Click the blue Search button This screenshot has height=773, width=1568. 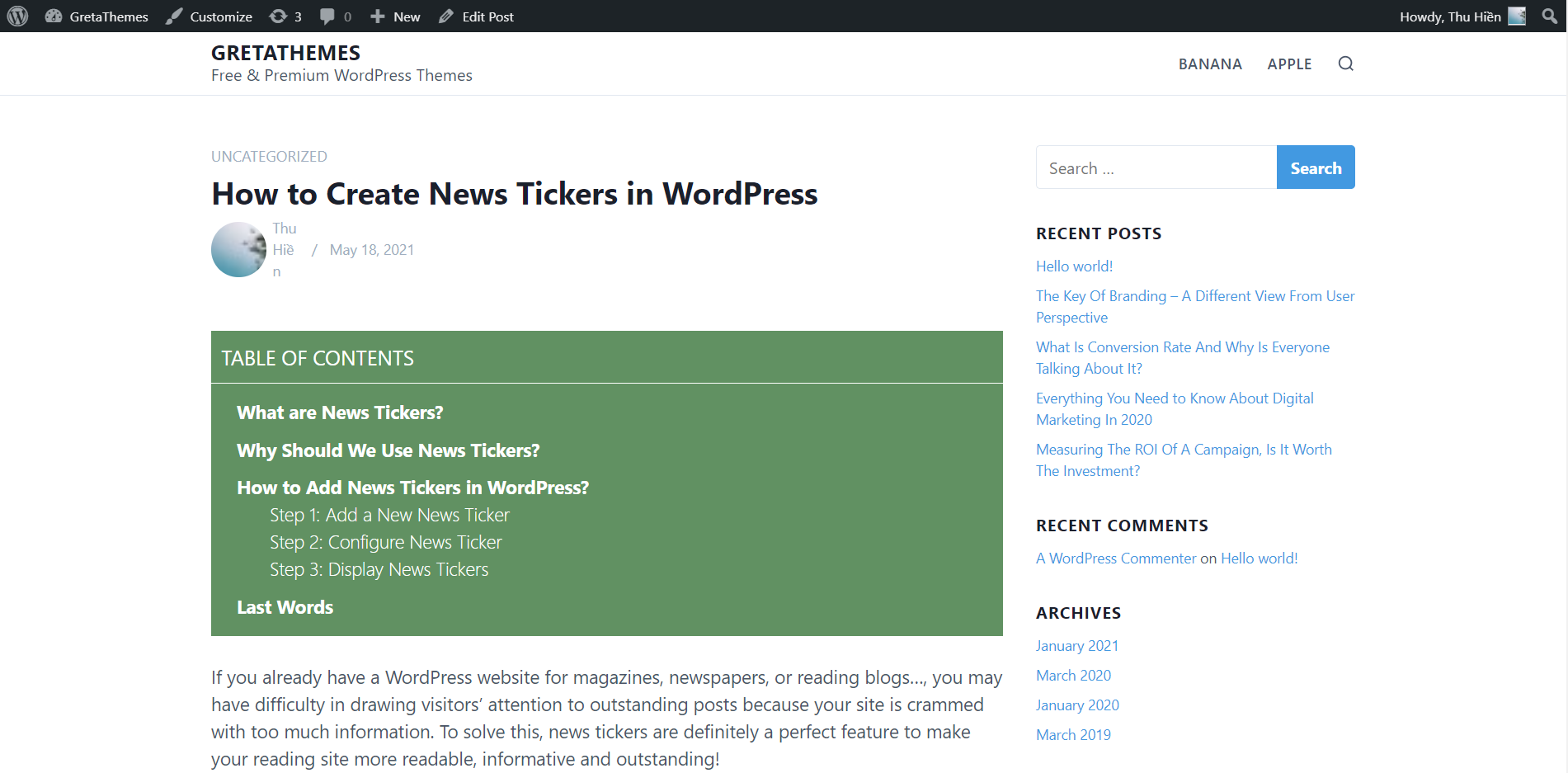pyautogui.click(x=1316, y=167)
